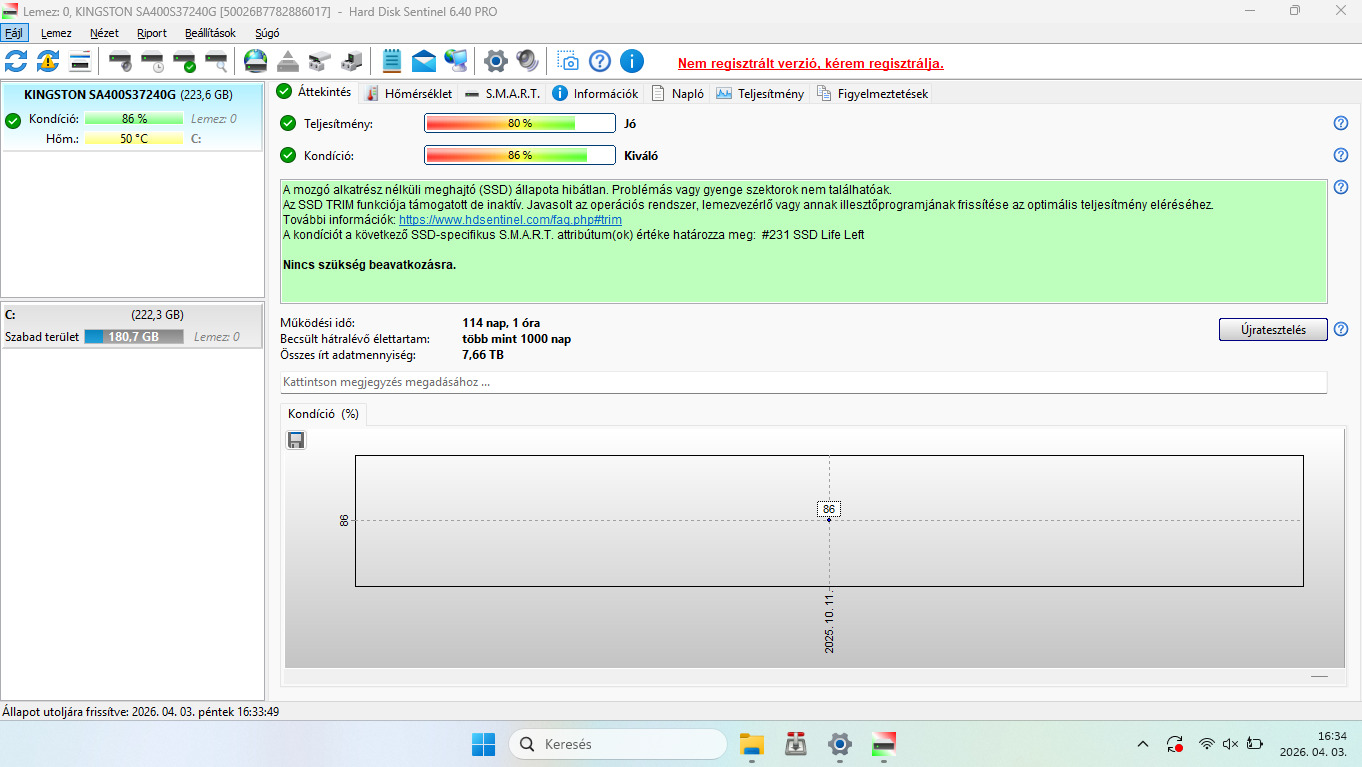Select the KINGSTON SA400S37240G disk entry
1362x767 pixels.
tap(132, 117)
